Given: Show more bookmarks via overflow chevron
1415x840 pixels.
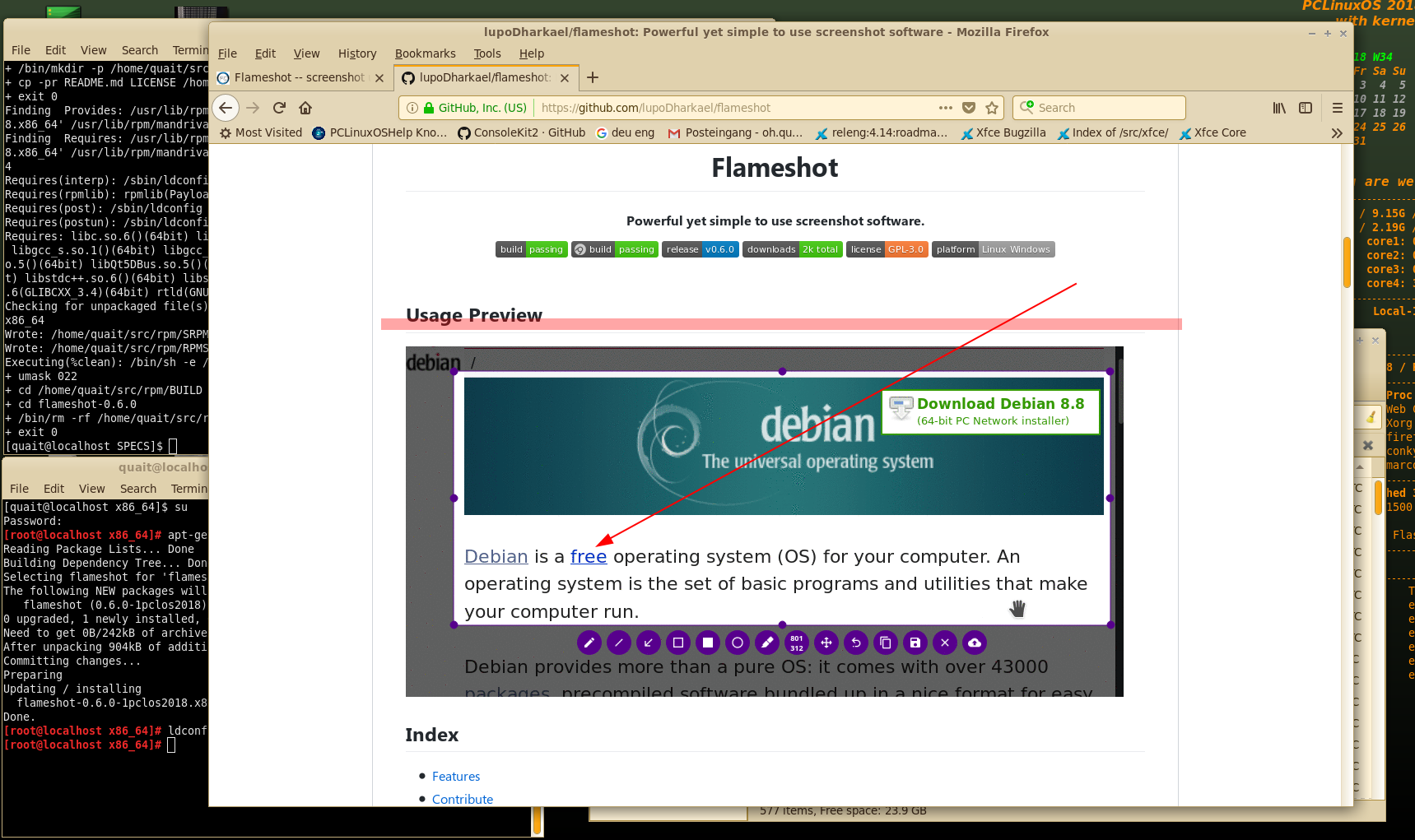Looking at the screenshot, I should pos(1337,132).
